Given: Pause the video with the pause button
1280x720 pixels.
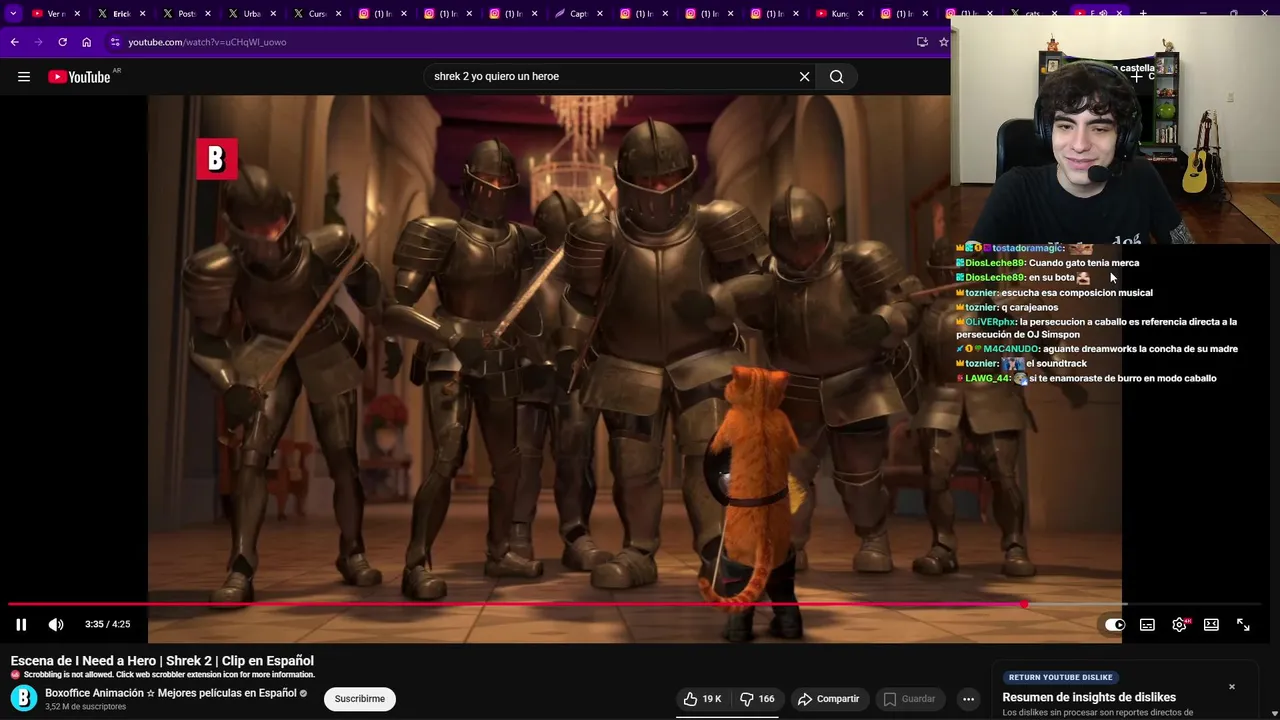Looking at the screenshot, I should [x=21, y=624].
